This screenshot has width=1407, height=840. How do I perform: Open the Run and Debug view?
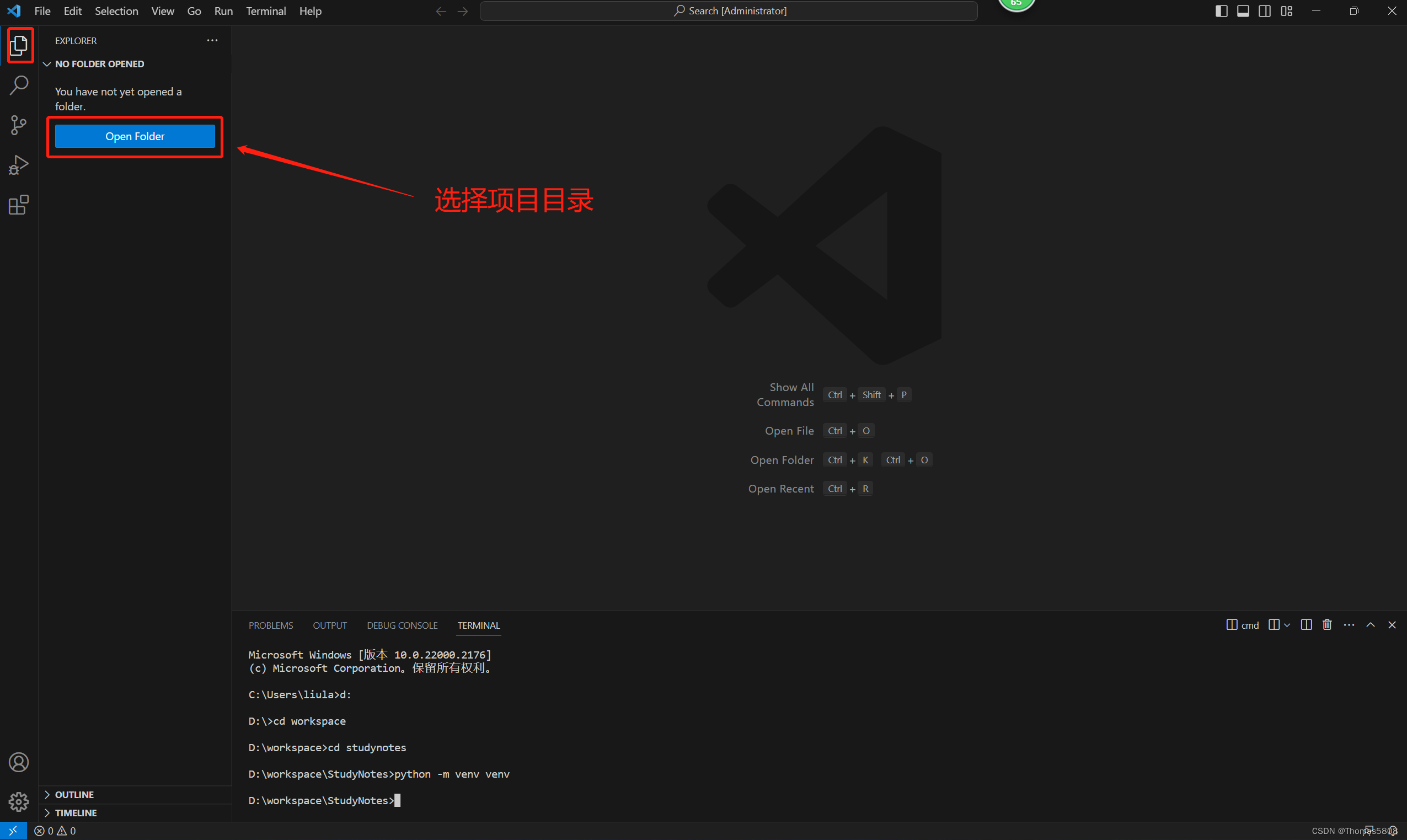pyautogui.click(x=19, y=165)
